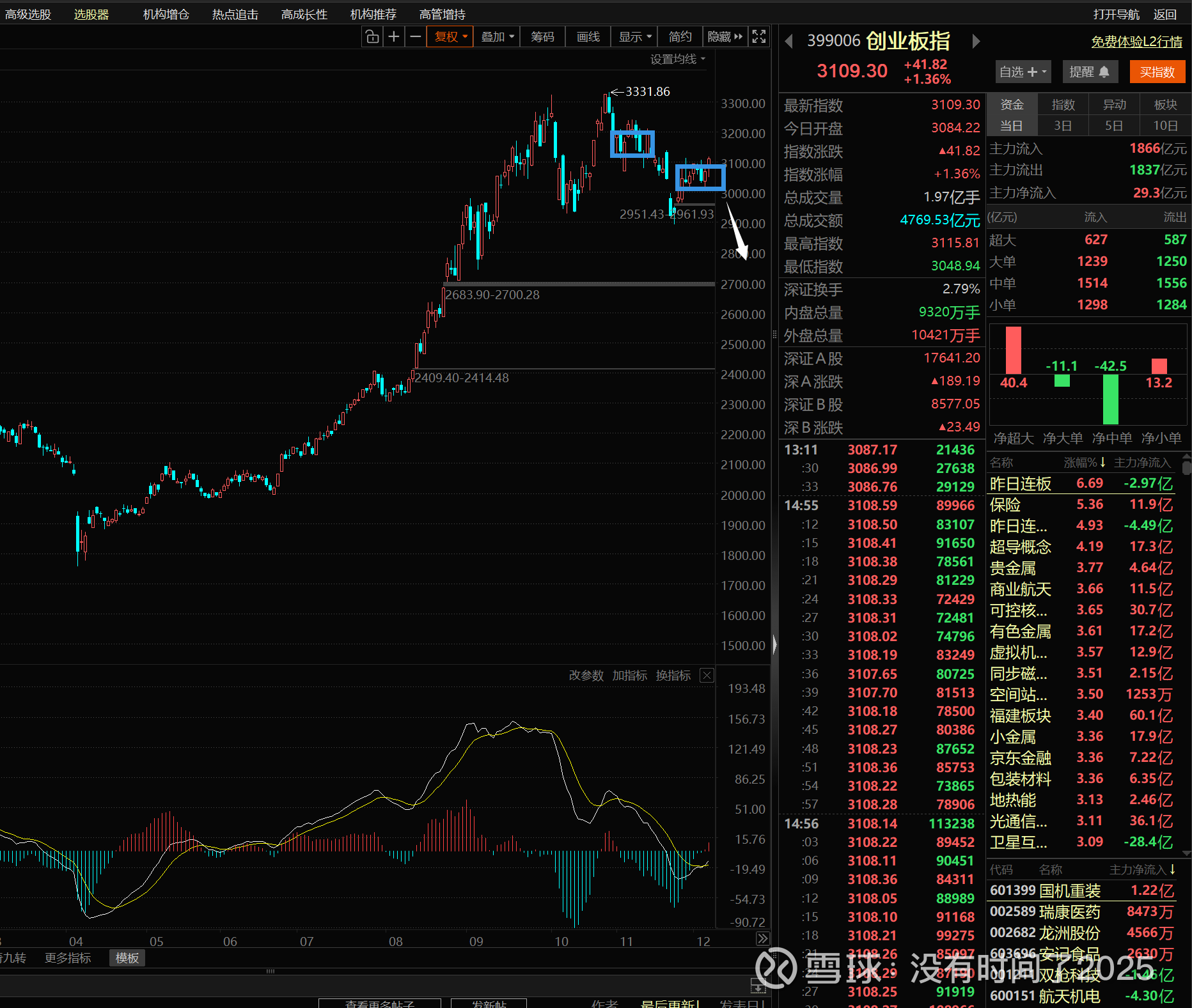Image resolution: width=1192 pixels, height=1008 pixels.
Task: Select the 异动 tab
Action: pos(1115,105)
